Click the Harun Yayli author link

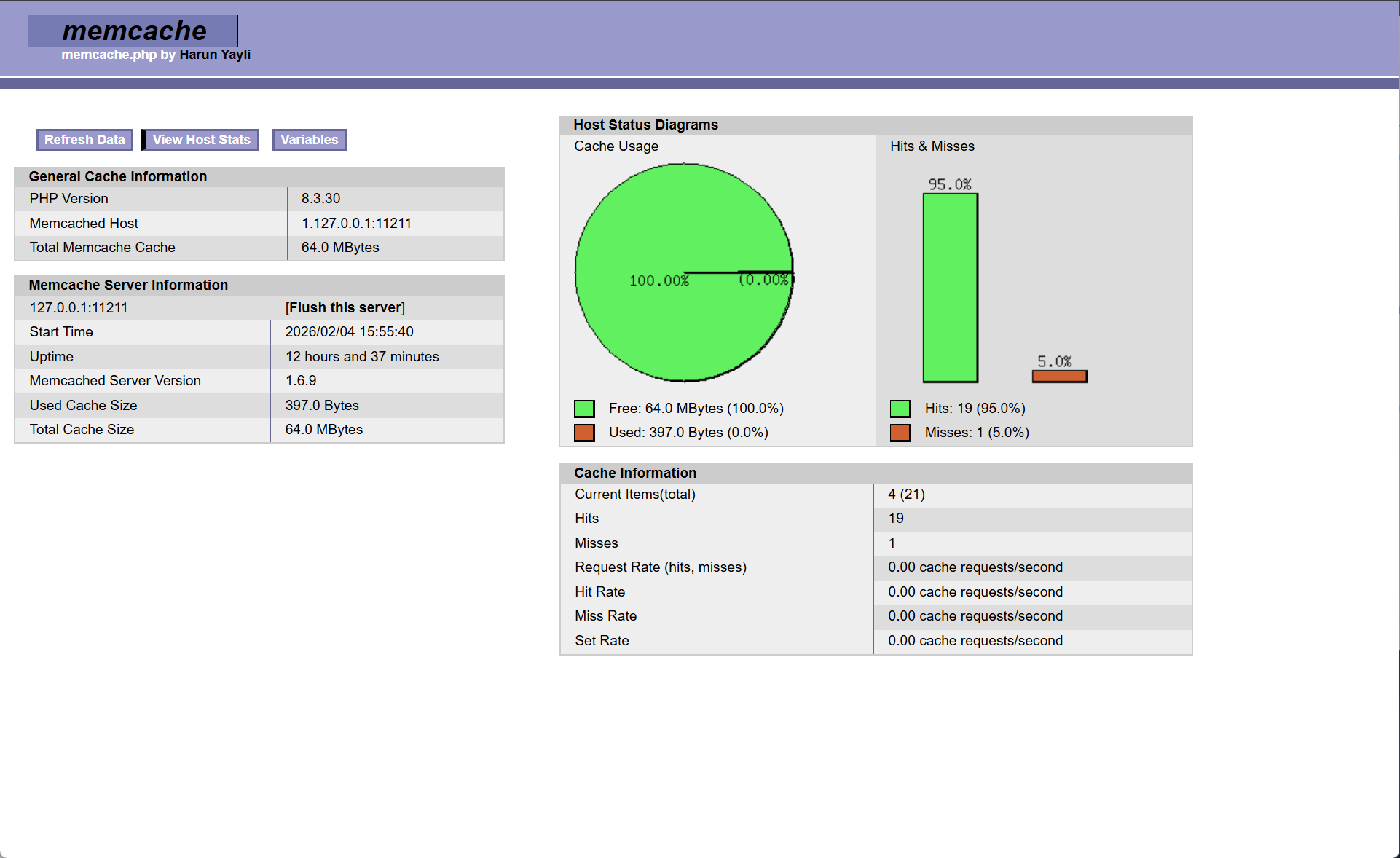pyautogui.click(x=215, y=55)
